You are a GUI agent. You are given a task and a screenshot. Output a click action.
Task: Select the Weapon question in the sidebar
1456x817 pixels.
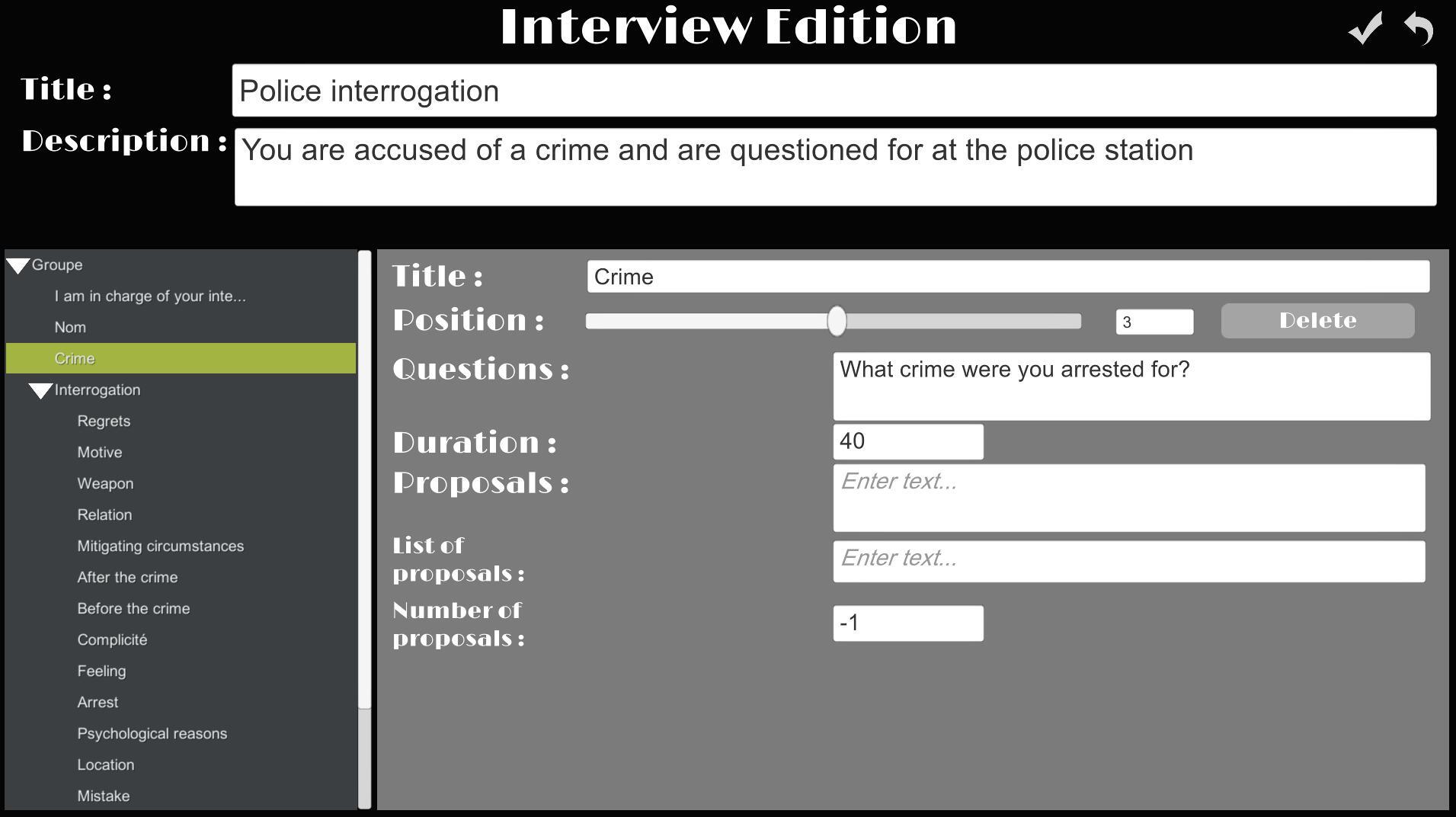point(105,483)
